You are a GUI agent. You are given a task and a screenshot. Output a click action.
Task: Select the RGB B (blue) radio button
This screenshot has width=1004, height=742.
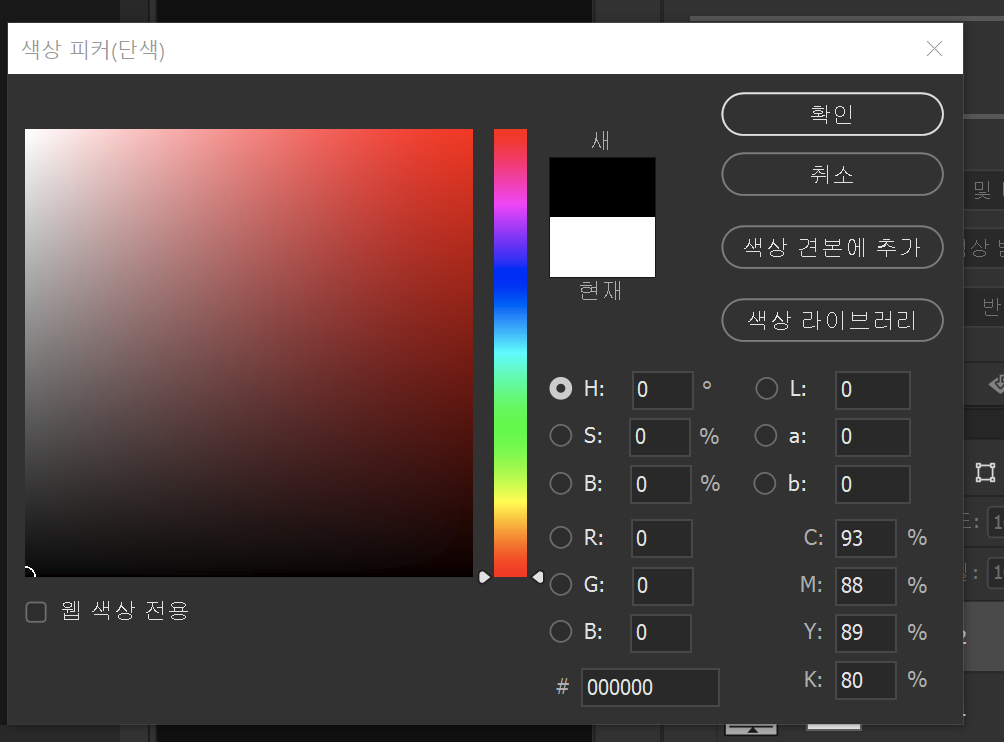point(561,631)
